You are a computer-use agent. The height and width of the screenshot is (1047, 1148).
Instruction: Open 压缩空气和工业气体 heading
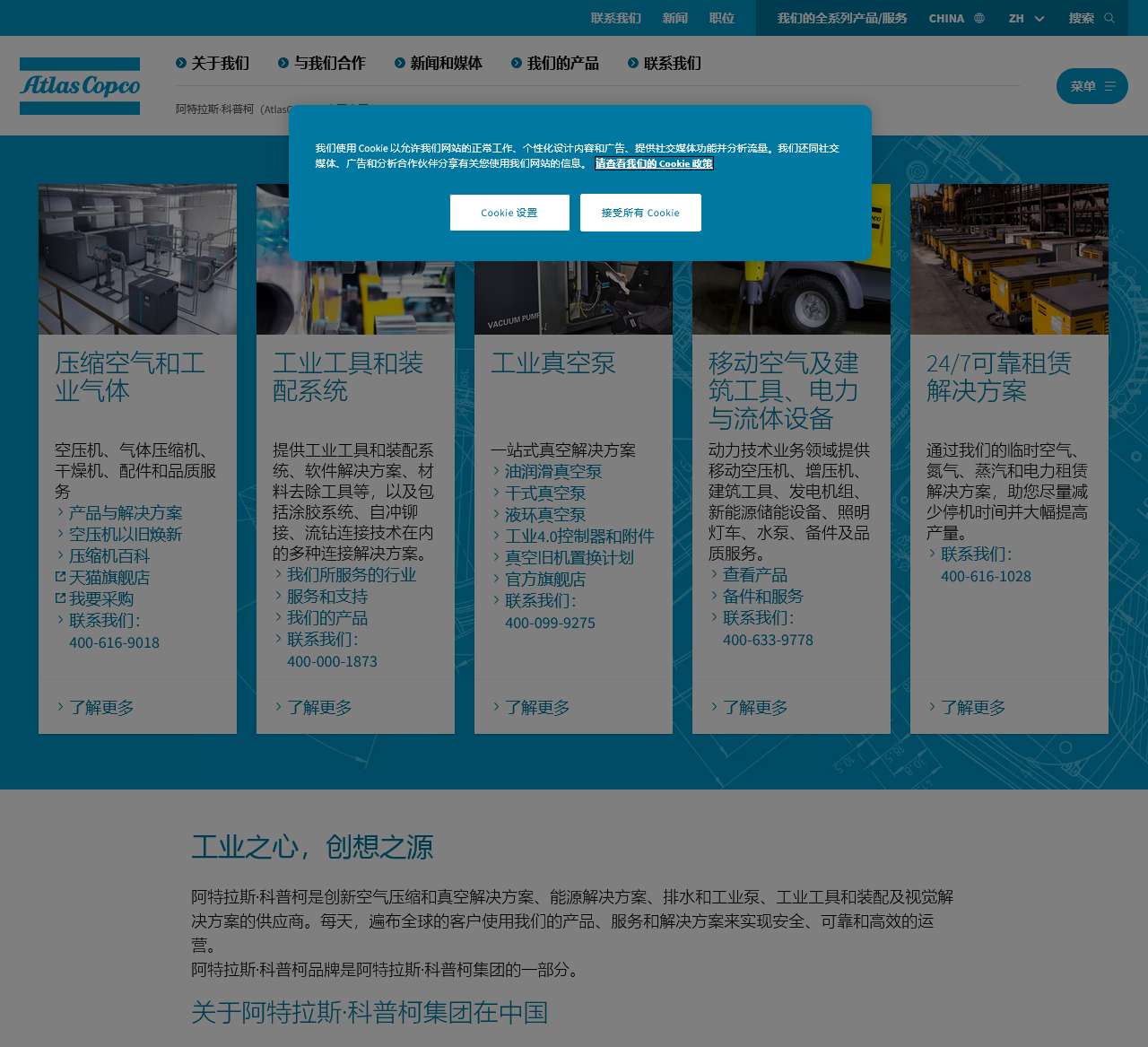tap(130, 377)
